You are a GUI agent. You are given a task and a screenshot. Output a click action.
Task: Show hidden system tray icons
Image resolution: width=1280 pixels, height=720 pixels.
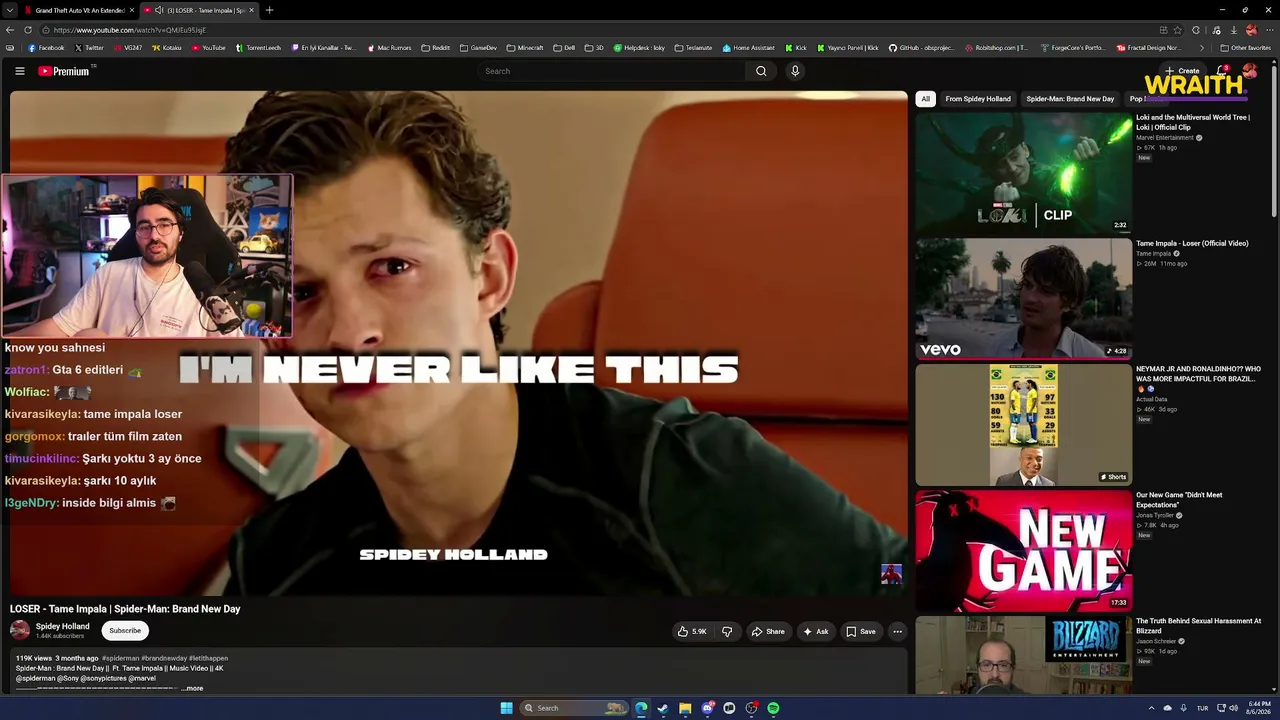pyautogui.click(x=1151, y=708)
